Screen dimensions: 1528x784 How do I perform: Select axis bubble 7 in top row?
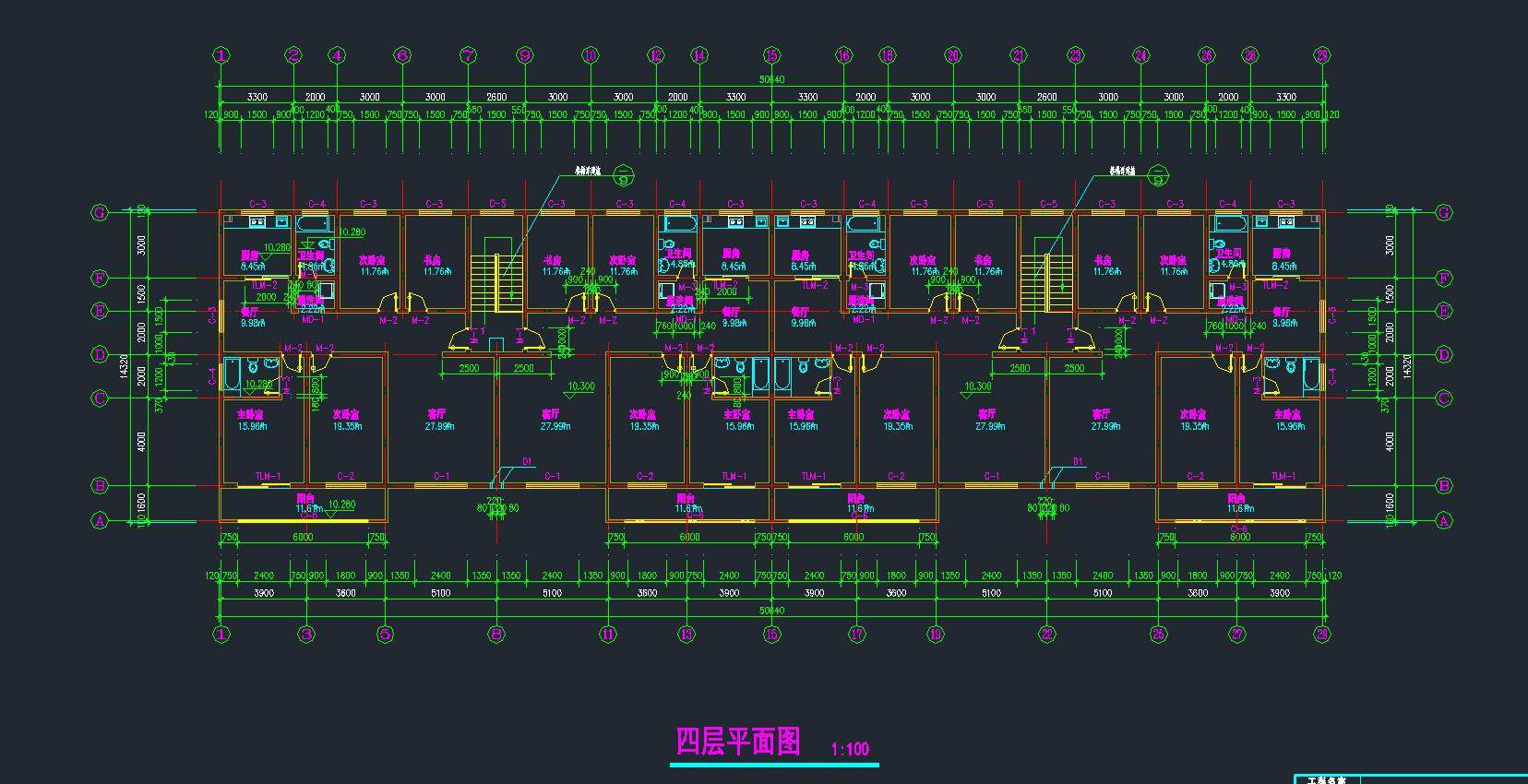pyautogui.click(x=469, y=55)
